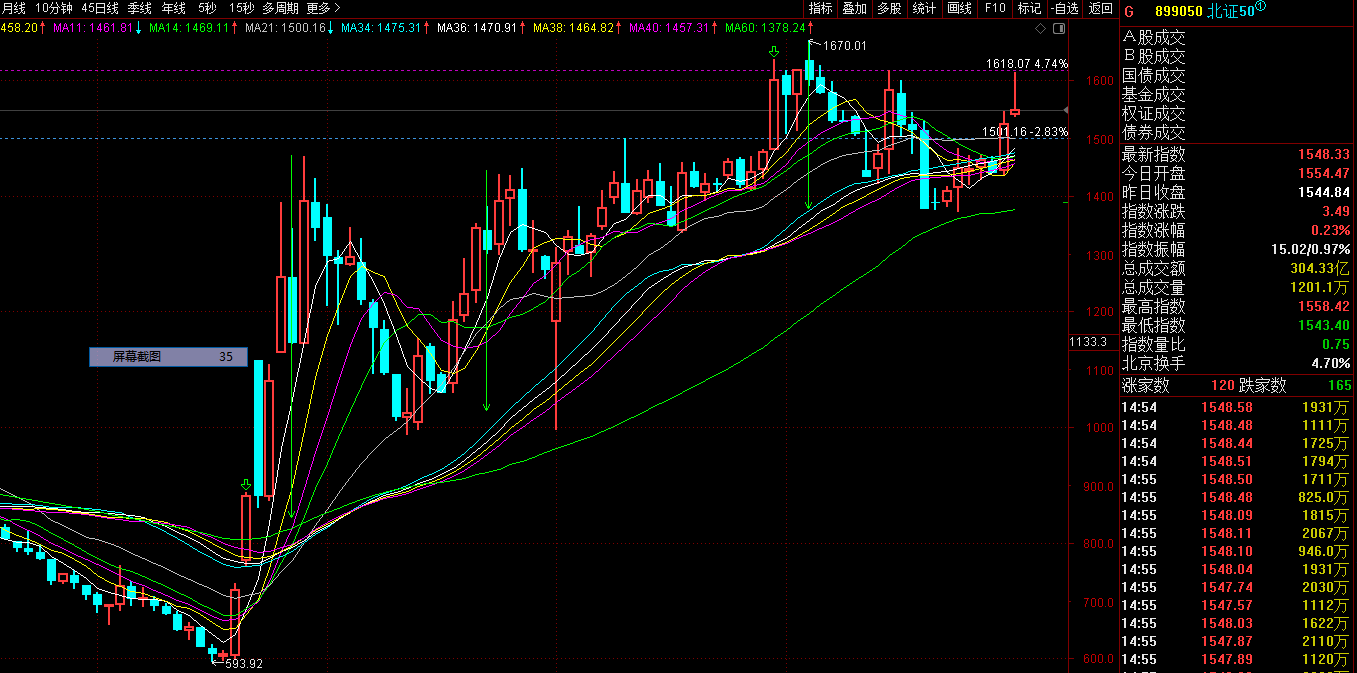Click the circled 1 next to 北证50

point(1261,7)
